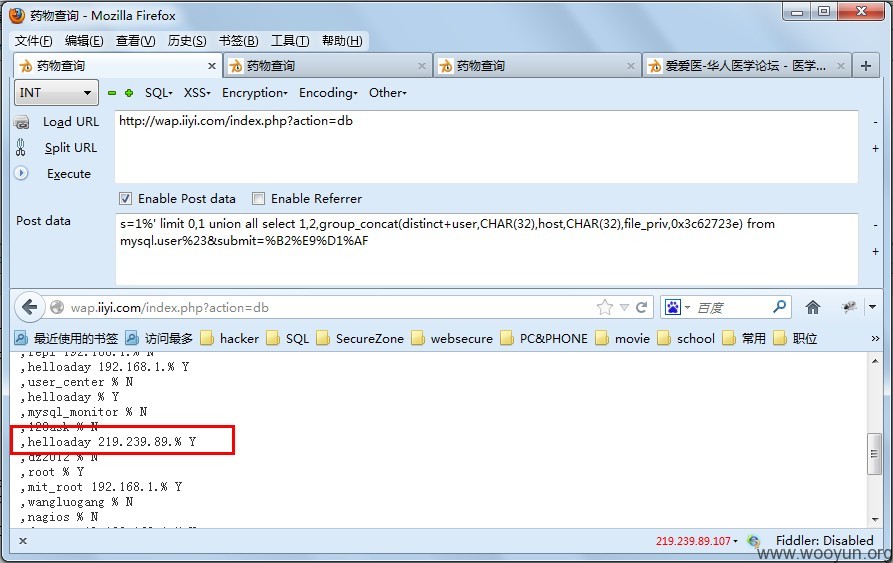
Task: Open the 常用 bookmark folder
Action: coord(744,339)
